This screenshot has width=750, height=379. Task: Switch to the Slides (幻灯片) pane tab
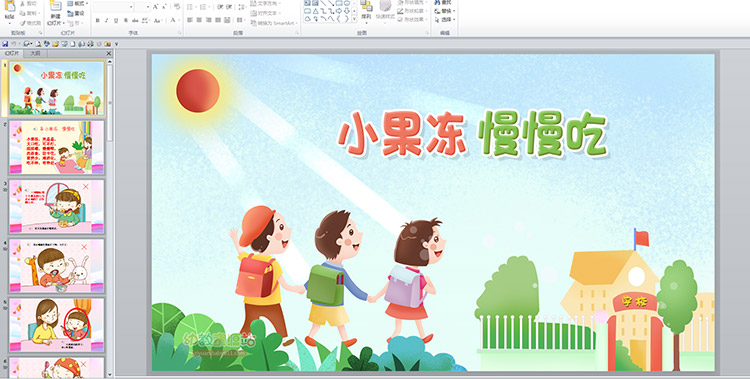pos(12,54)
